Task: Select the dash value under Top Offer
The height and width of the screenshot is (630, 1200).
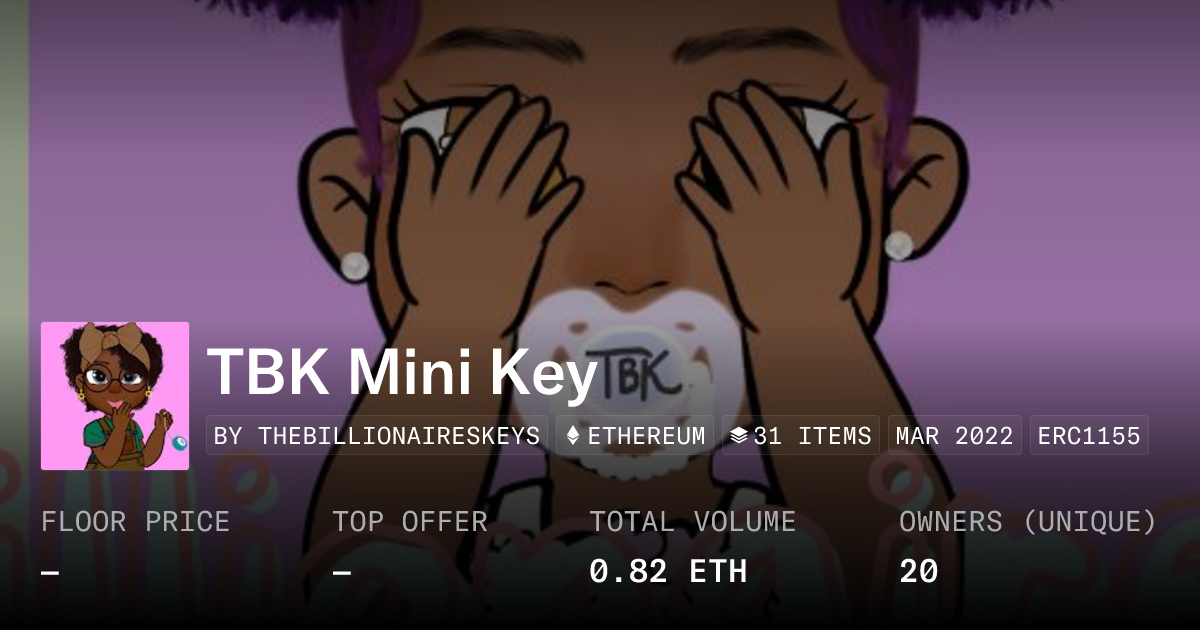Action: click(x=342, y=572)
